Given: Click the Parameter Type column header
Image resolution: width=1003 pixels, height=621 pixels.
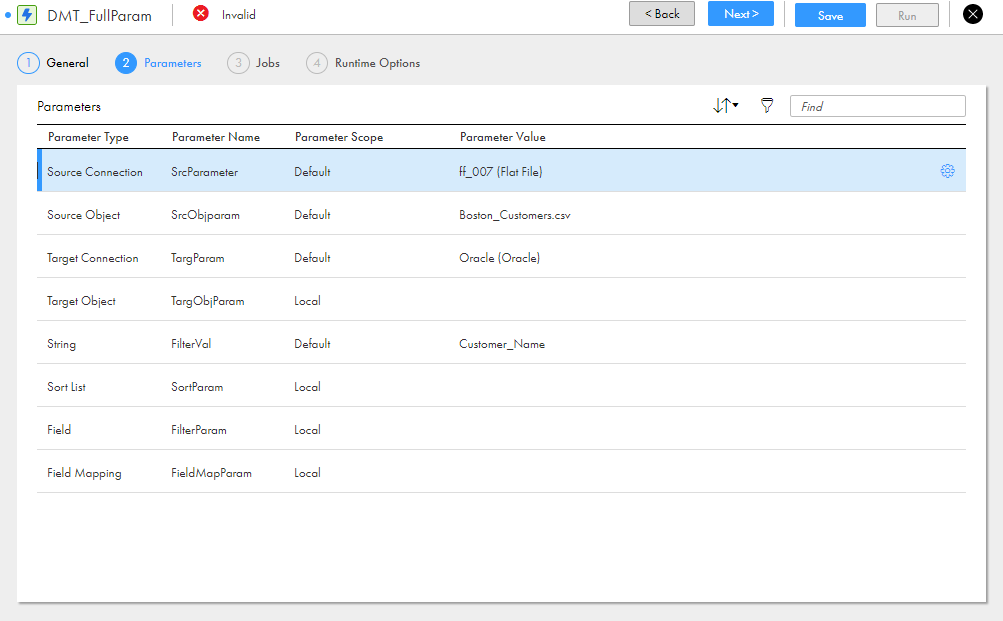Looking at the screenshot, I should tap(88, 137).
